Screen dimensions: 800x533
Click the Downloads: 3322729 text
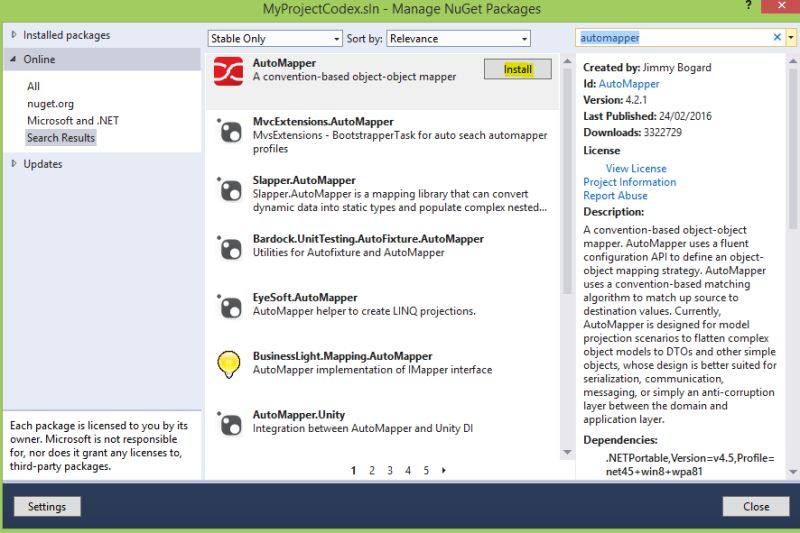point(632,133)
